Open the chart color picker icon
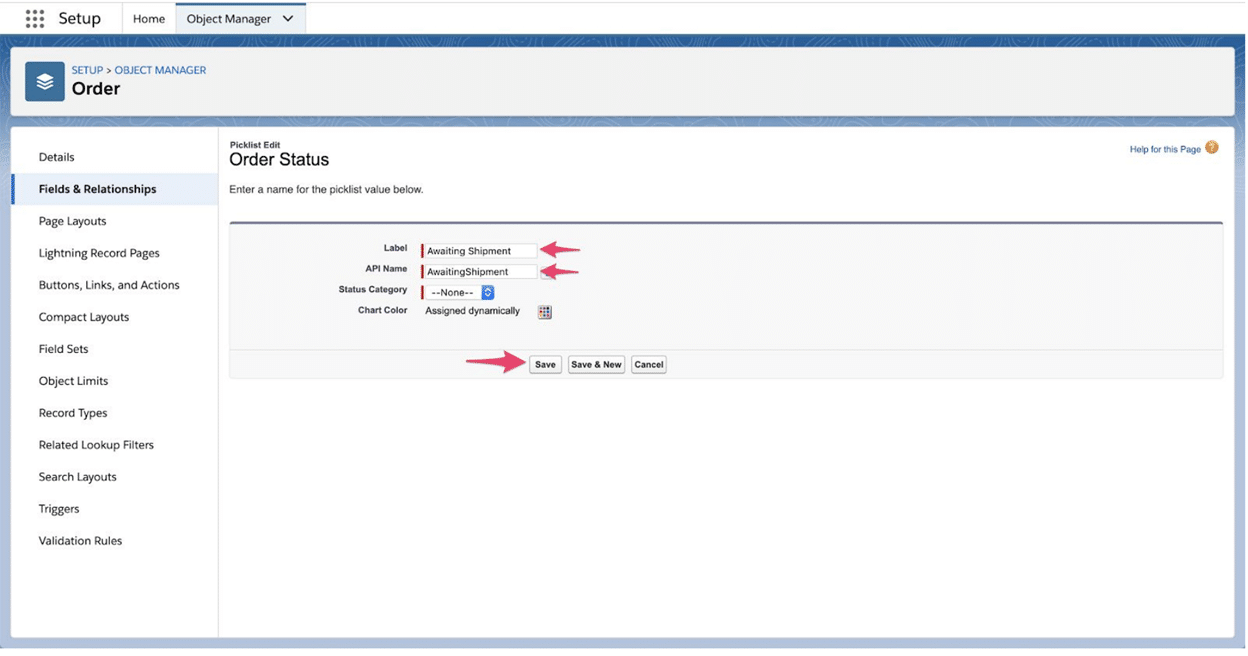The image size is (1248, 656). click(x=545, y=312)
